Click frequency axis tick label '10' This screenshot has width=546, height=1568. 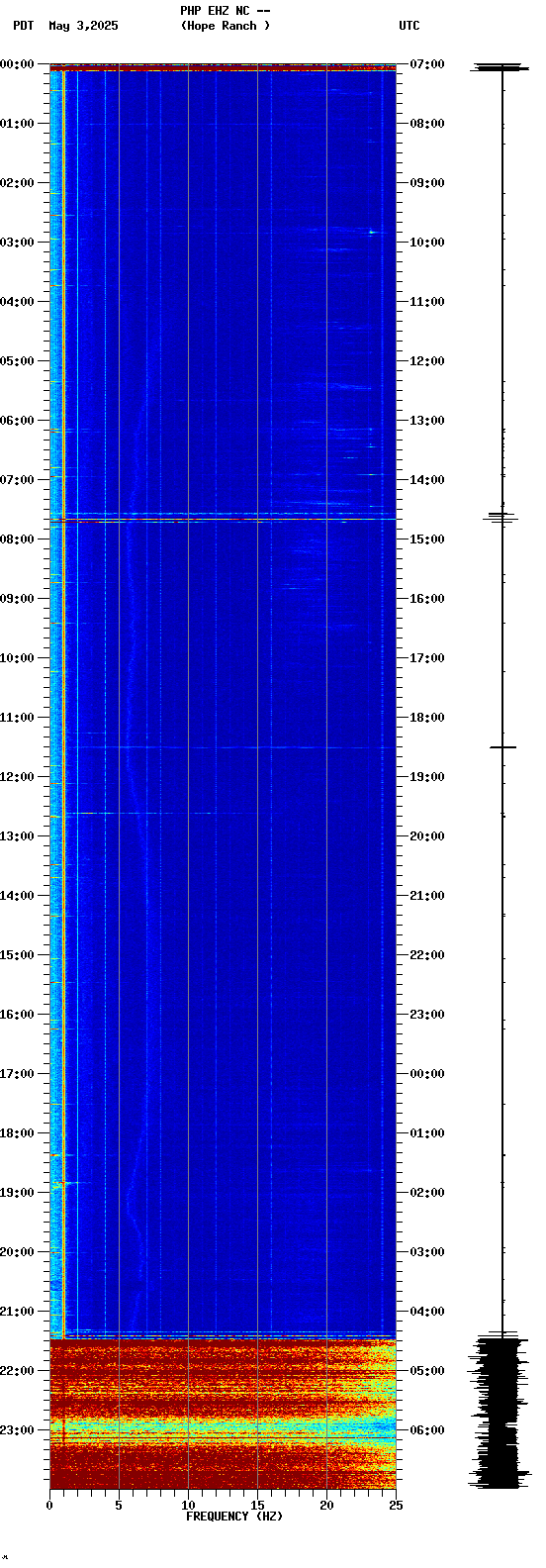[x=188, y=1506]
